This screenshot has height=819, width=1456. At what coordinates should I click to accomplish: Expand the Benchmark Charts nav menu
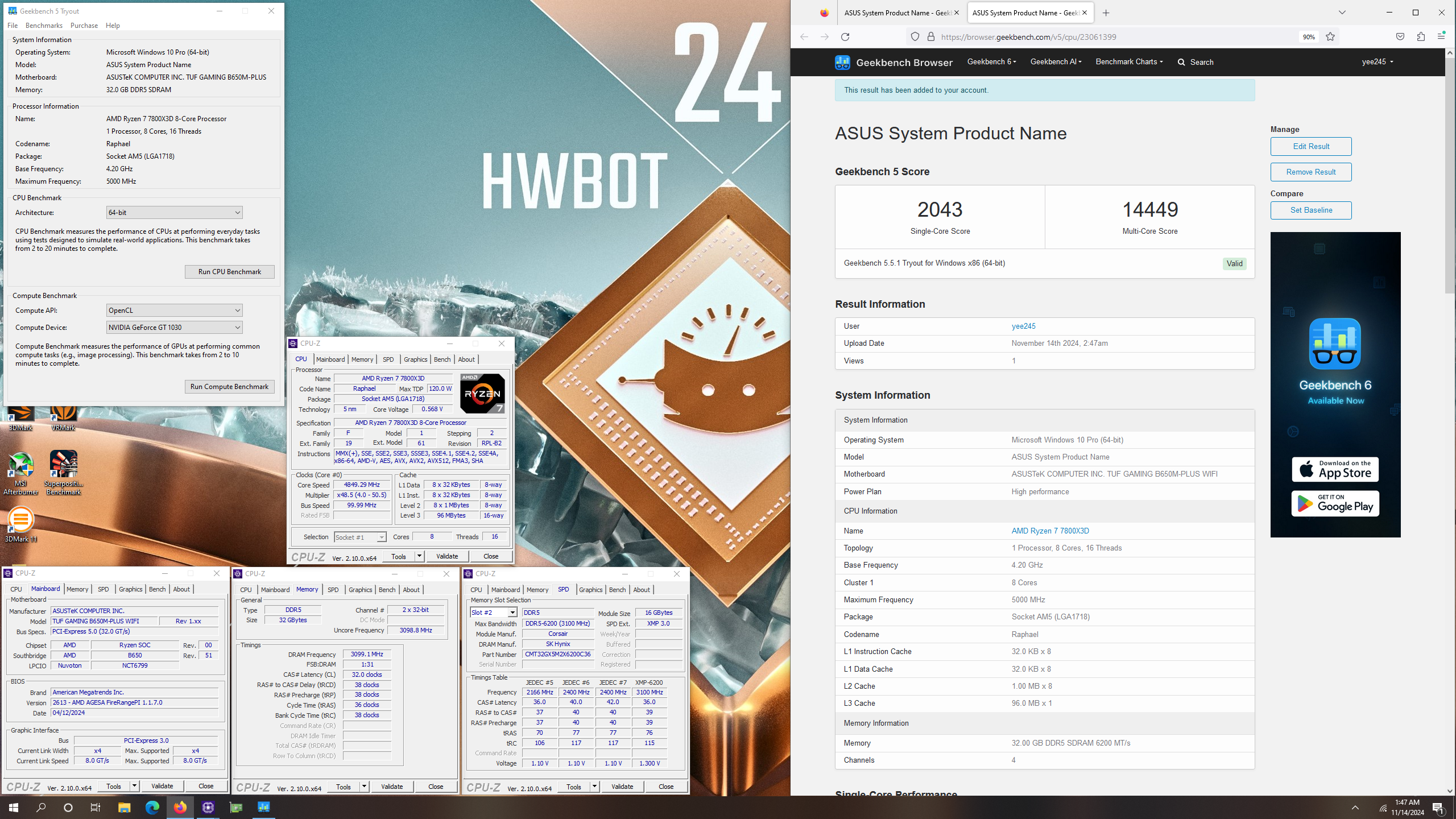pos(1129,61)
